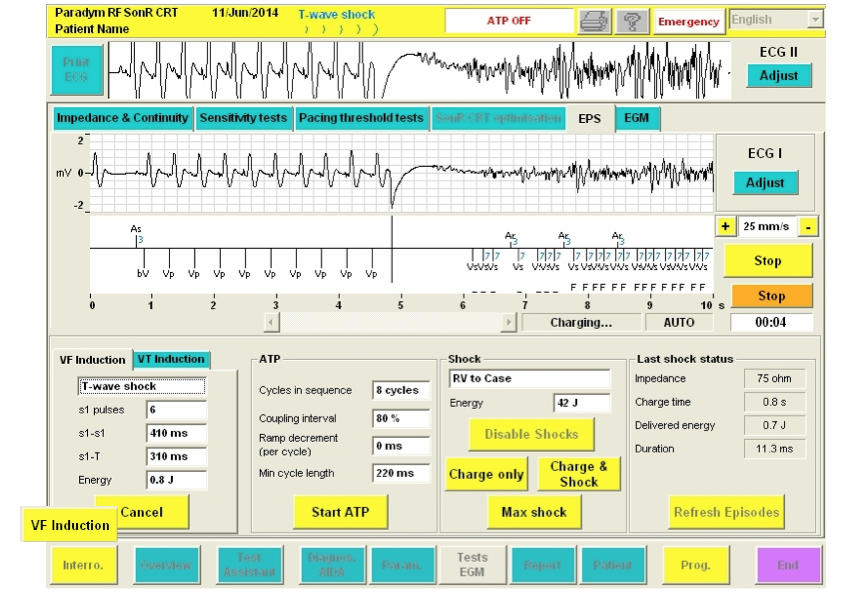Open the T-wave shock induction type selector
Image resolution: width=843 pixels, height=602 pixels.
pyautogui.click(x=141, y=386)
